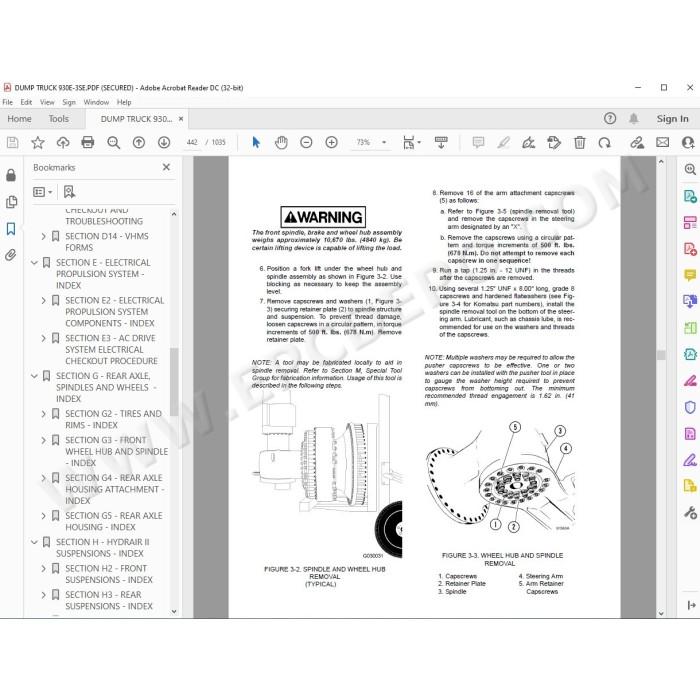Image resolution: width=700 pixels, height=700 pixels.
Task: Switch to the Tools tab
Action: (58, 119)
